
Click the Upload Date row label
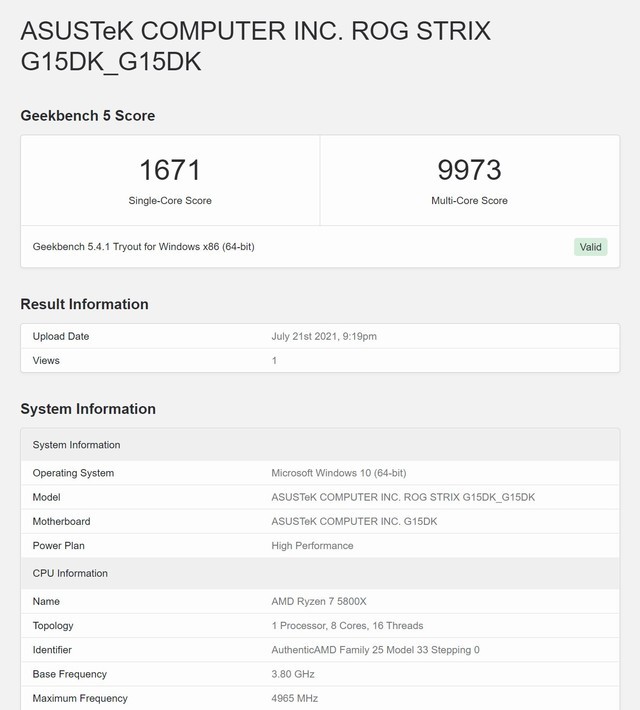pos(61,336)
